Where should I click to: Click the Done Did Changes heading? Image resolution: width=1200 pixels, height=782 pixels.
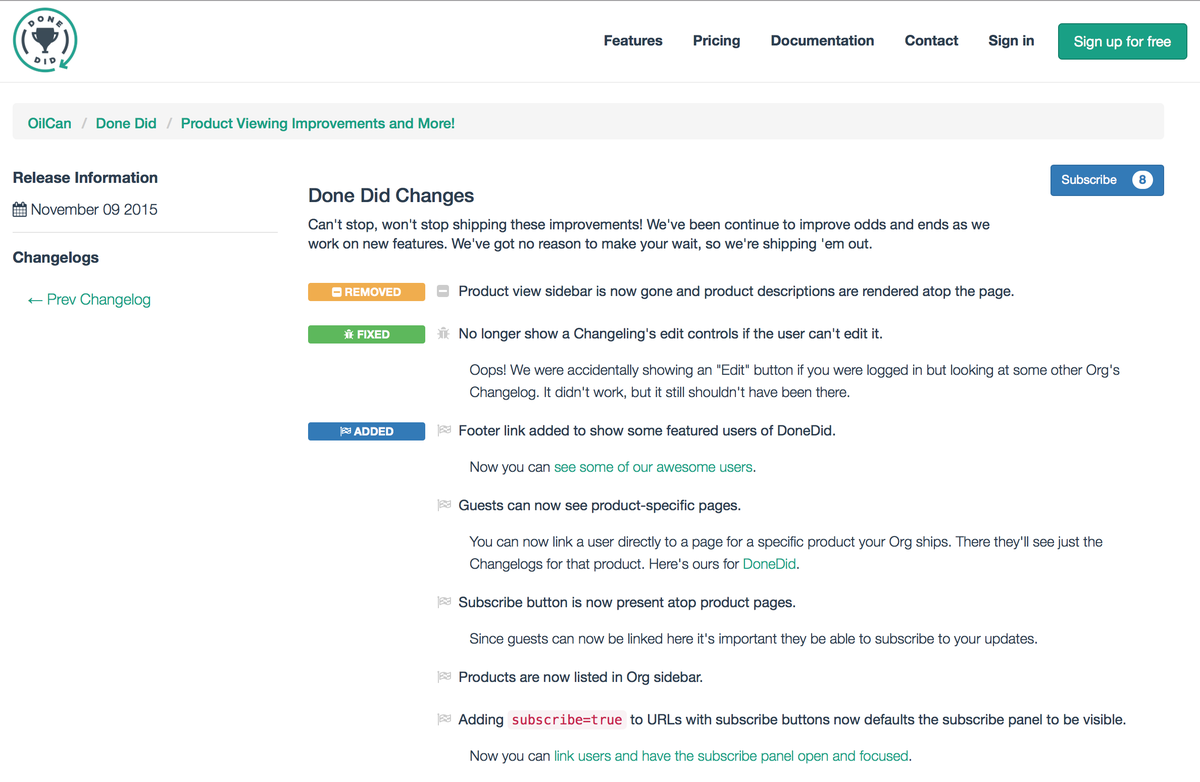391,196
